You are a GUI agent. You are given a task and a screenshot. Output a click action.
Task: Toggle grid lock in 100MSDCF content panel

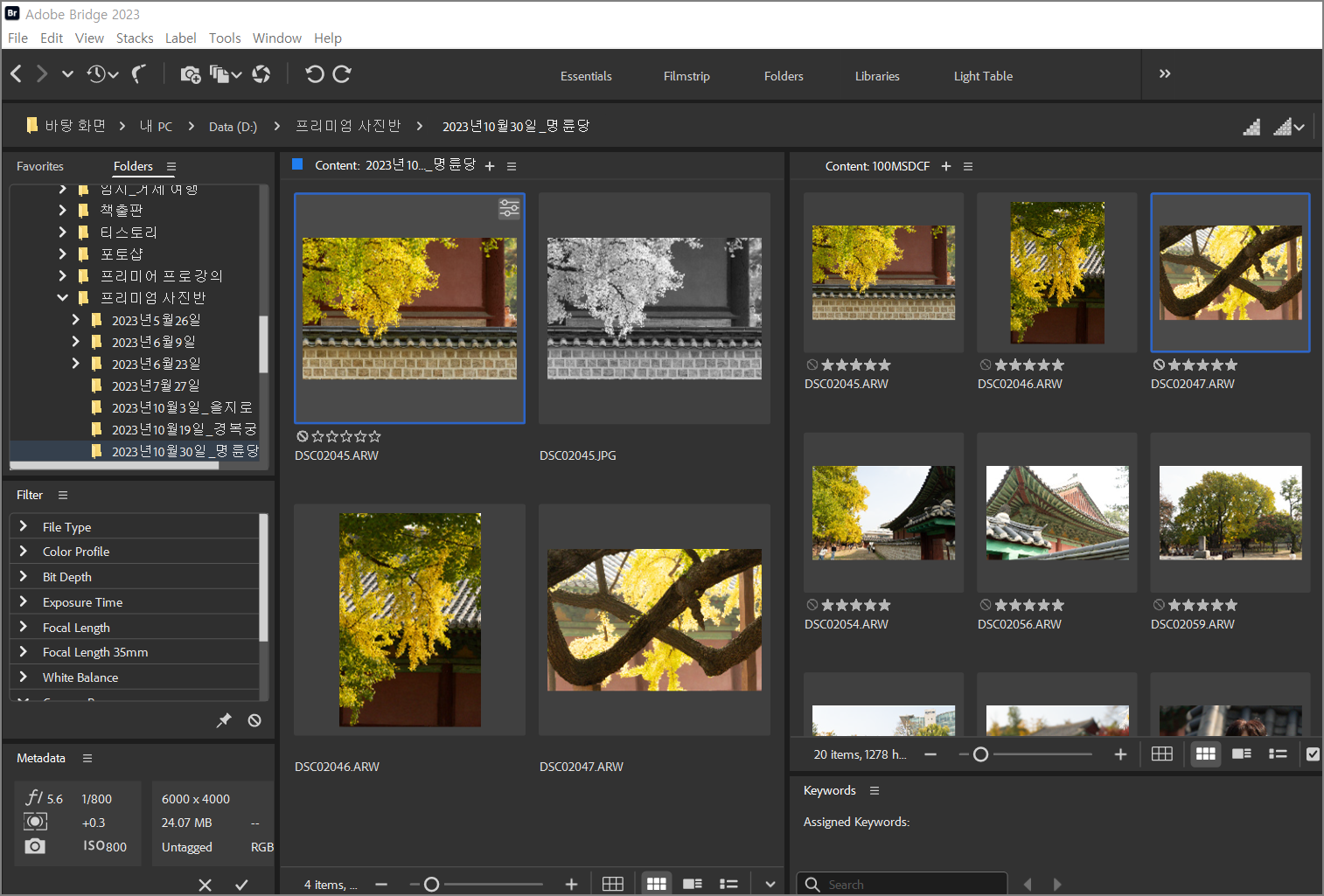1161,754
